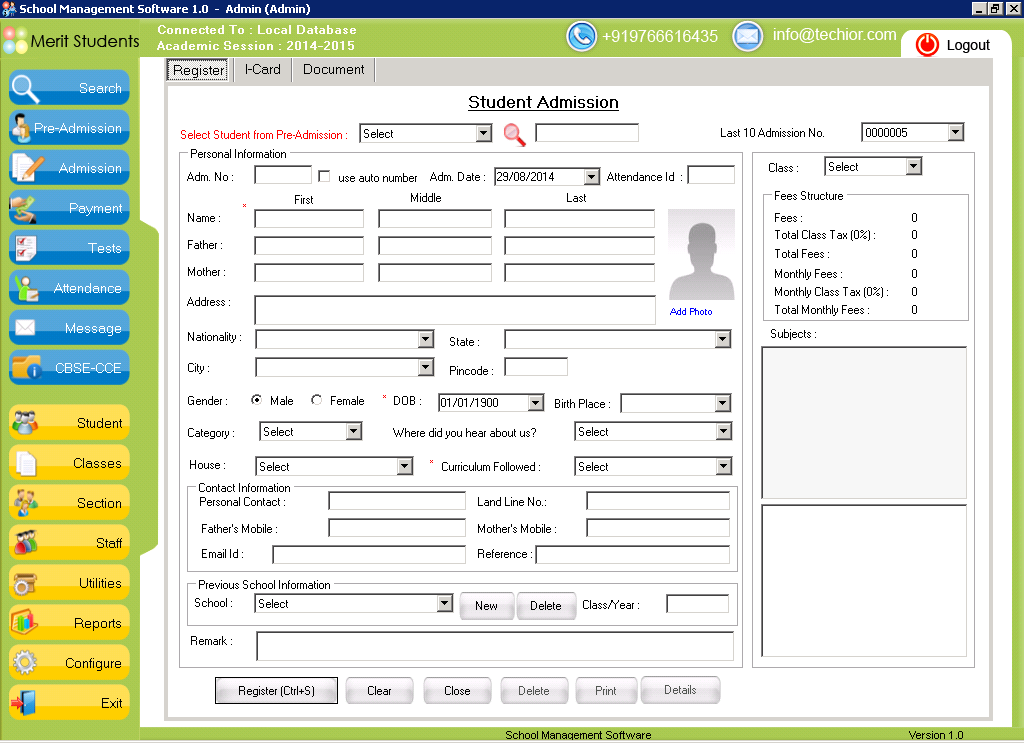Expand the Class dropdown
The image size is (1024, 743).
tap(914, 166)
